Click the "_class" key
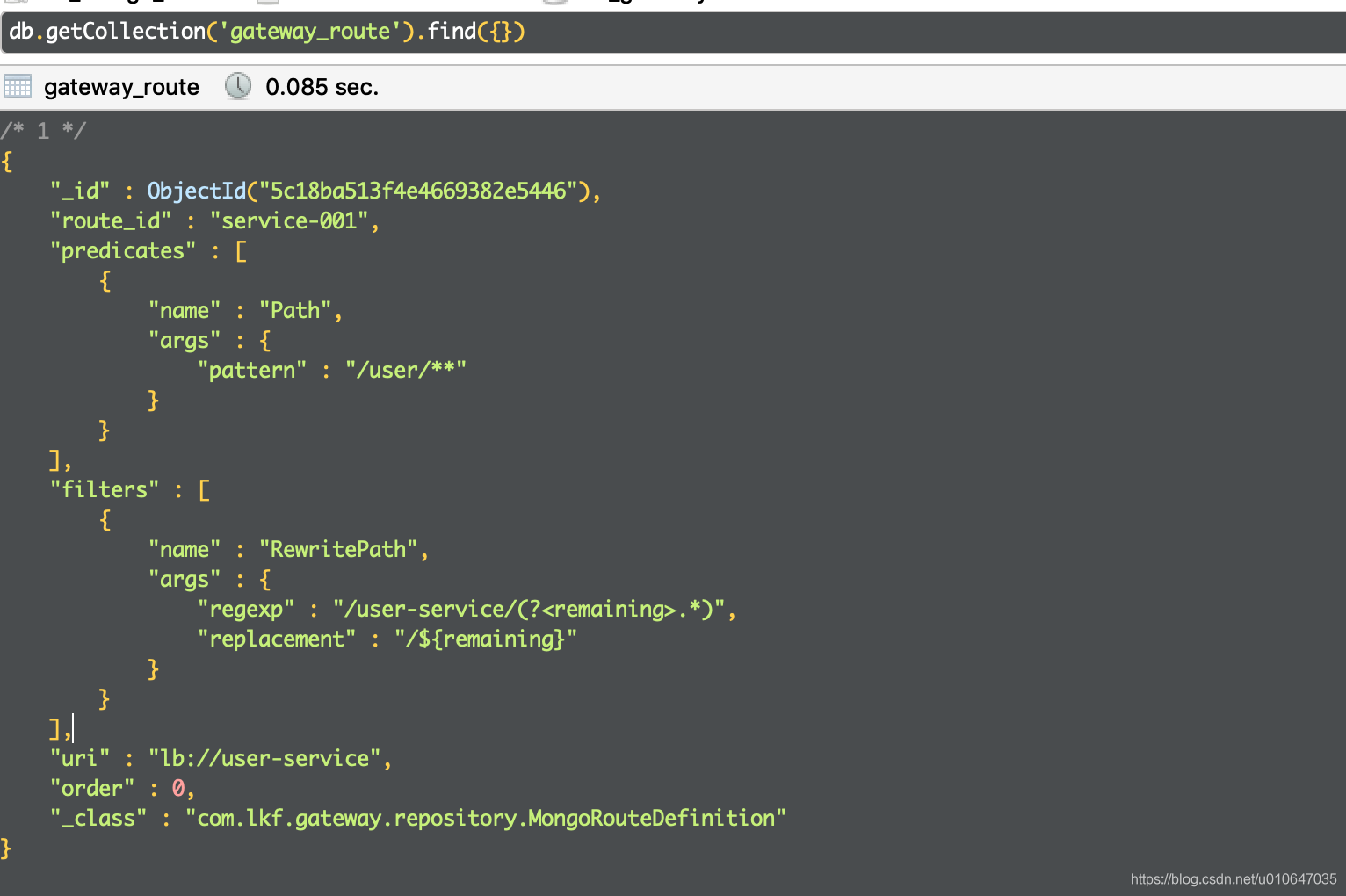Viewport: 1346px width, 896px height. pyautogui.click(x=98, y=819)
